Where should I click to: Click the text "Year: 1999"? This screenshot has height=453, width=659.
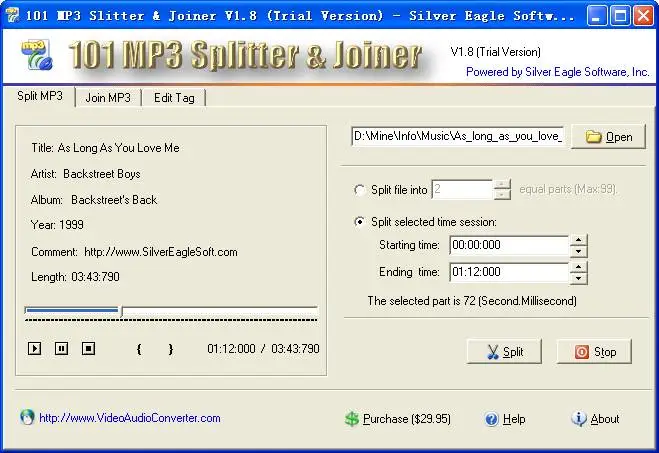coord(57,225)
